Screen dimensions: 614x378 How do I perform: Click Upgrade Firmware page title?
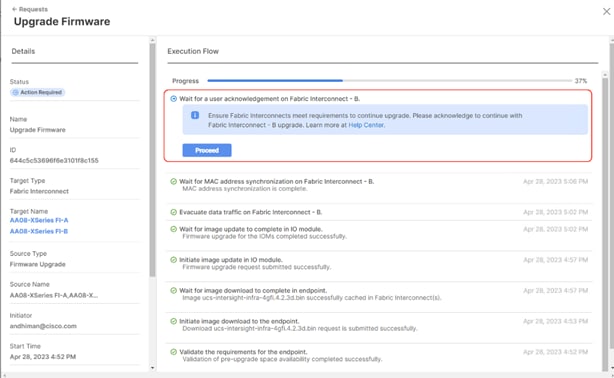tap(62, 22)
